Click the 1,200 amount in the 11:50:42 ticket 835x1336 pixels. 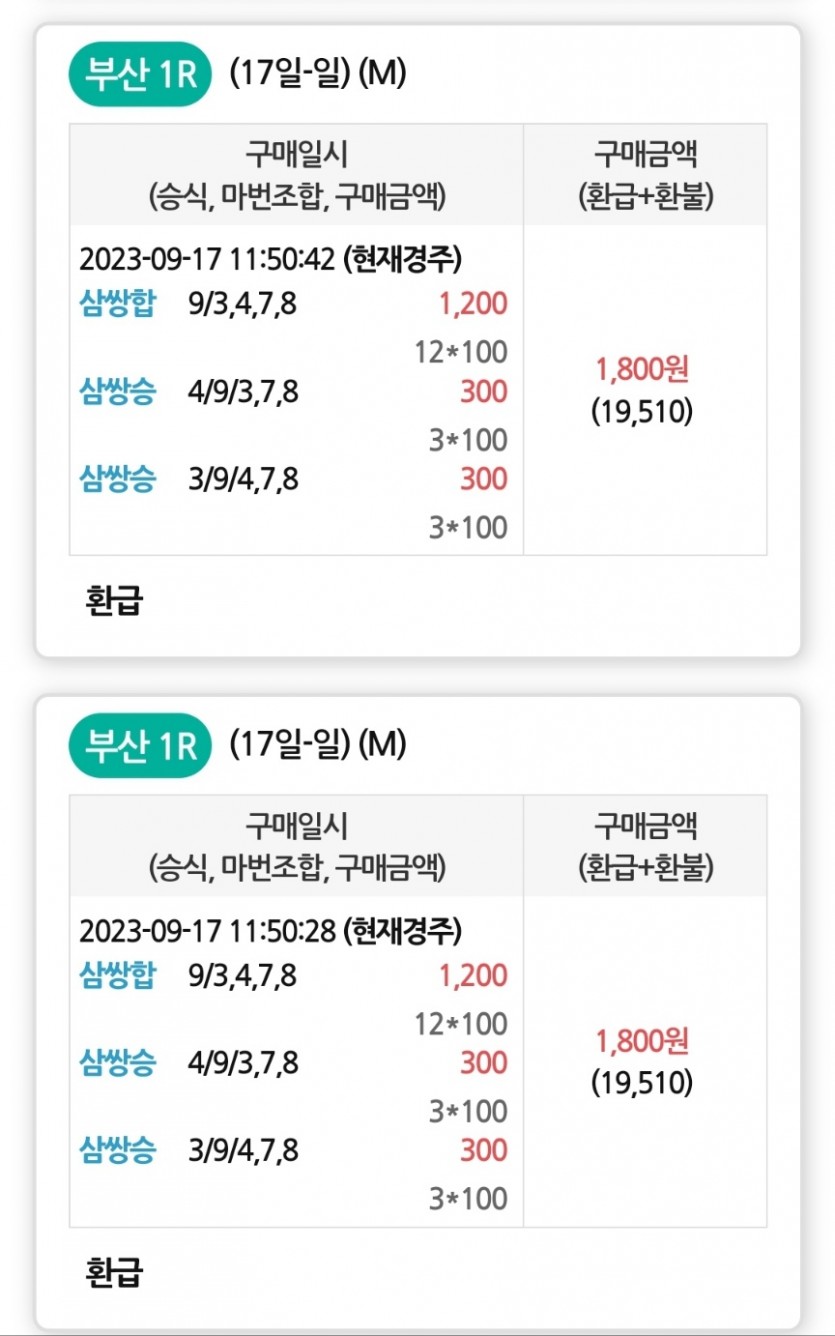click(x=474, y=304)
